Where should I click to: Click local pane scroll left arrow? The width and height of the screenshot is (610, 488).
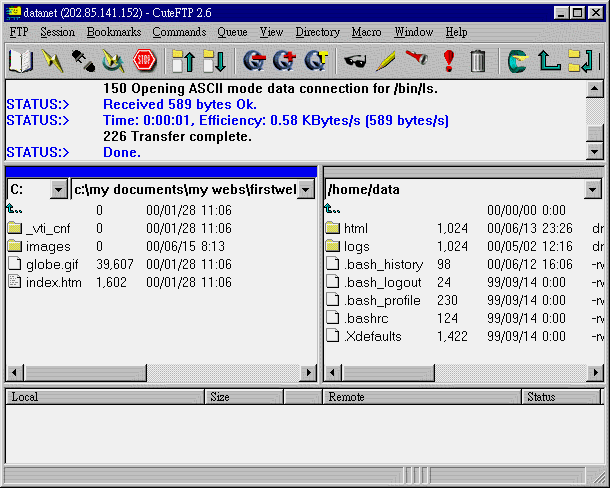(14, 372)
